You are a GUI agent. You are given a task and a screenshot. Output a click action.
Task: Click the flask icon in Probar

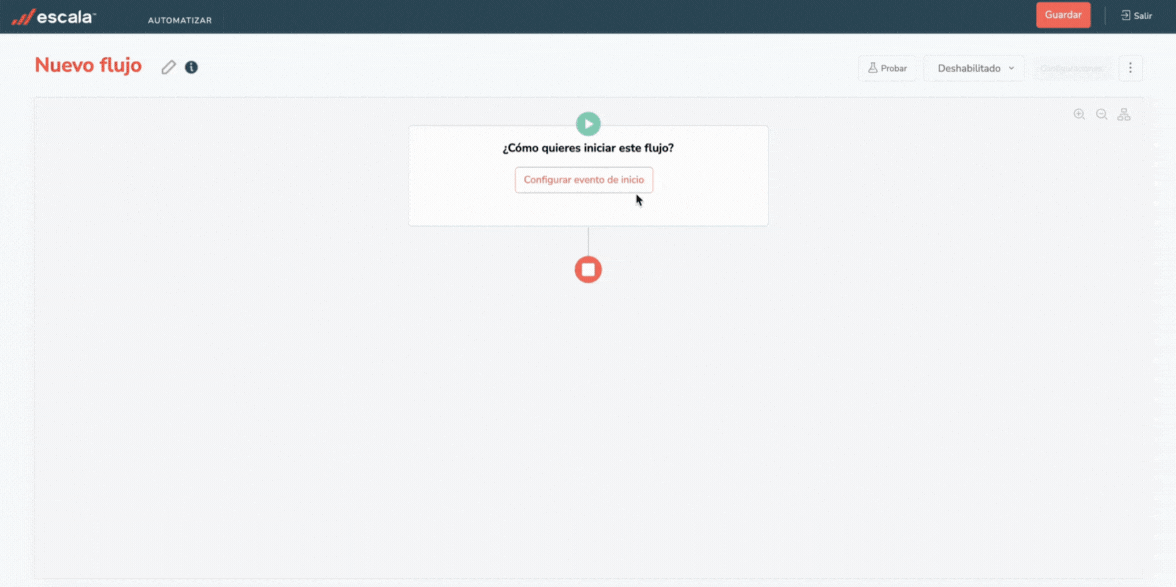pos(872,68)
